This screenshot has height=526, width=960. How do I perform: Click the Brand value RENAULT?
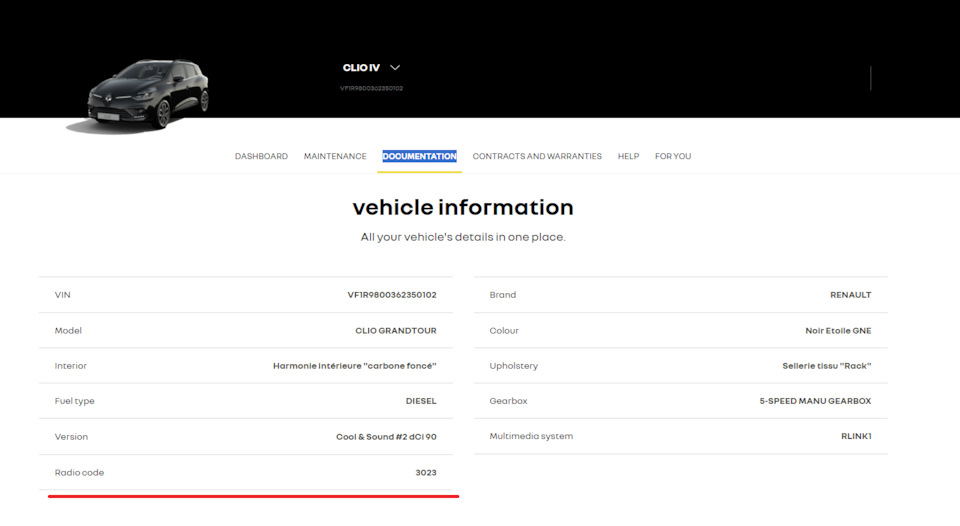coord(850,295)
